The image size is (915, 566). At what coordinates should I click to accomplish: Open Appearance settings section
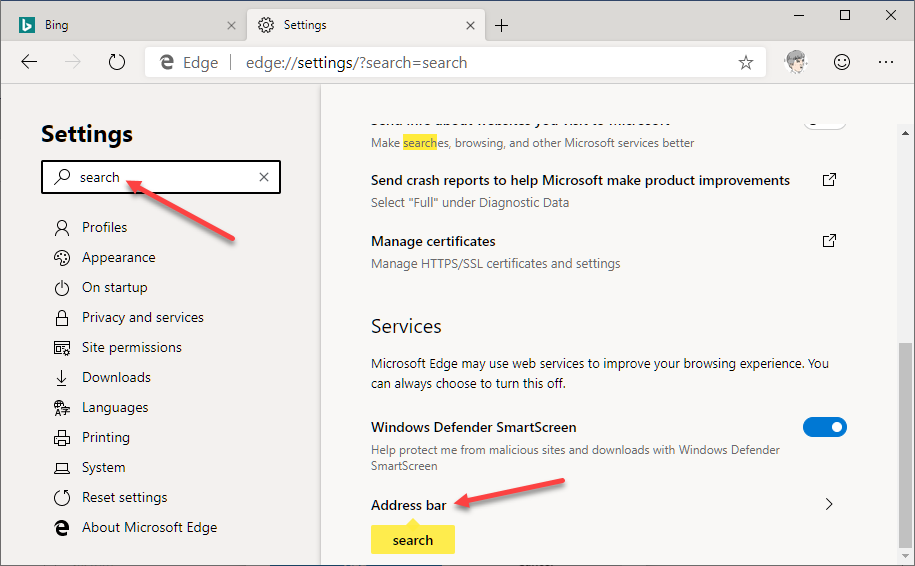click(118, 257)
